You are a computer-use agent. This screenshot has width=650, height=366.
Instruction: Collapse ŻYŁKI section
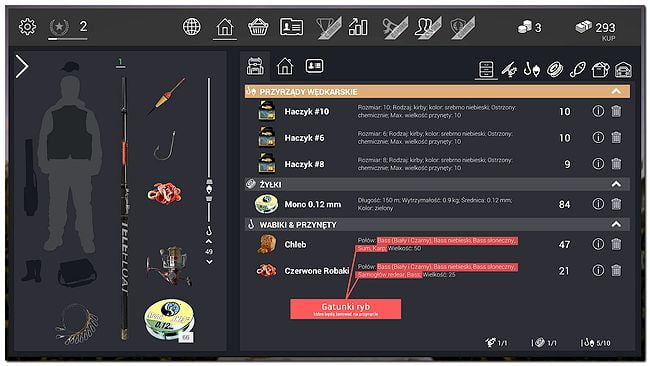[616, 184]
